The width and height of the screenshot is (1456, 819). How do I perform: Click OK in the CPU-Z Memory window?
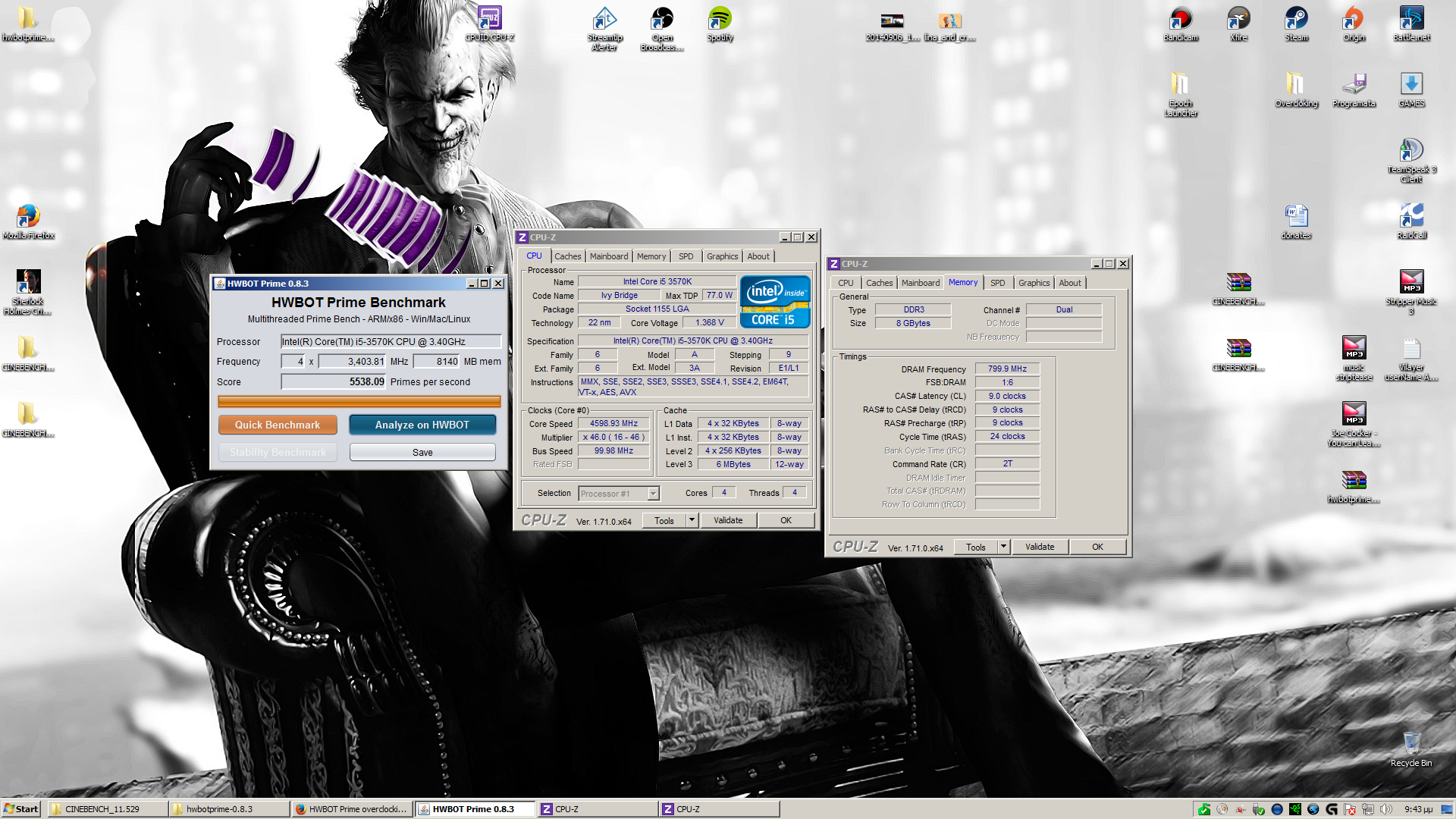(1097, 547)
